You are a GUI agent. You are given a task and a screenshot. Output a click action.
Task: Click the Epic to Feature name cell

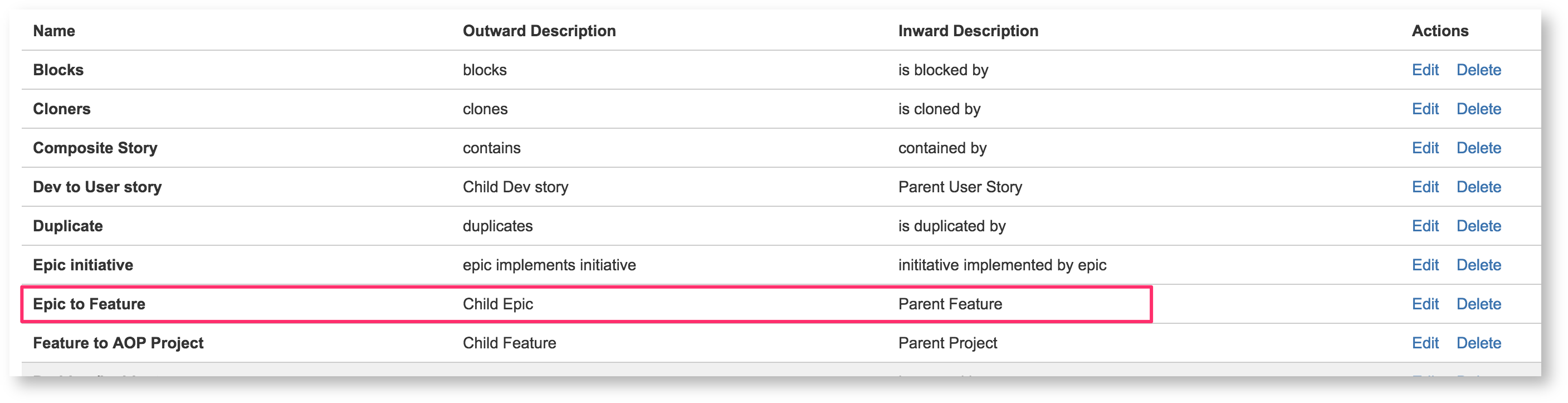(x=89, y=304)
